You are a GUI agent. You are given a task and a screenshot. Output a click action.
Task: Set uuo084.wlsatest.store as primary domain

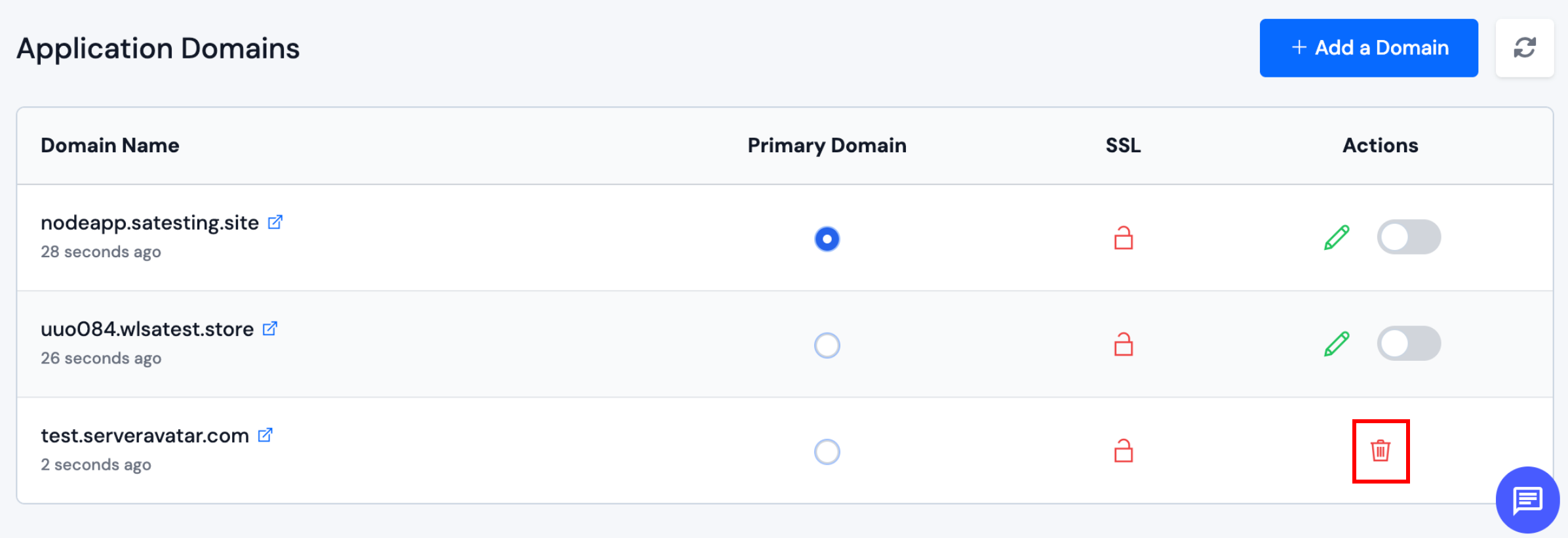(827, 345)
